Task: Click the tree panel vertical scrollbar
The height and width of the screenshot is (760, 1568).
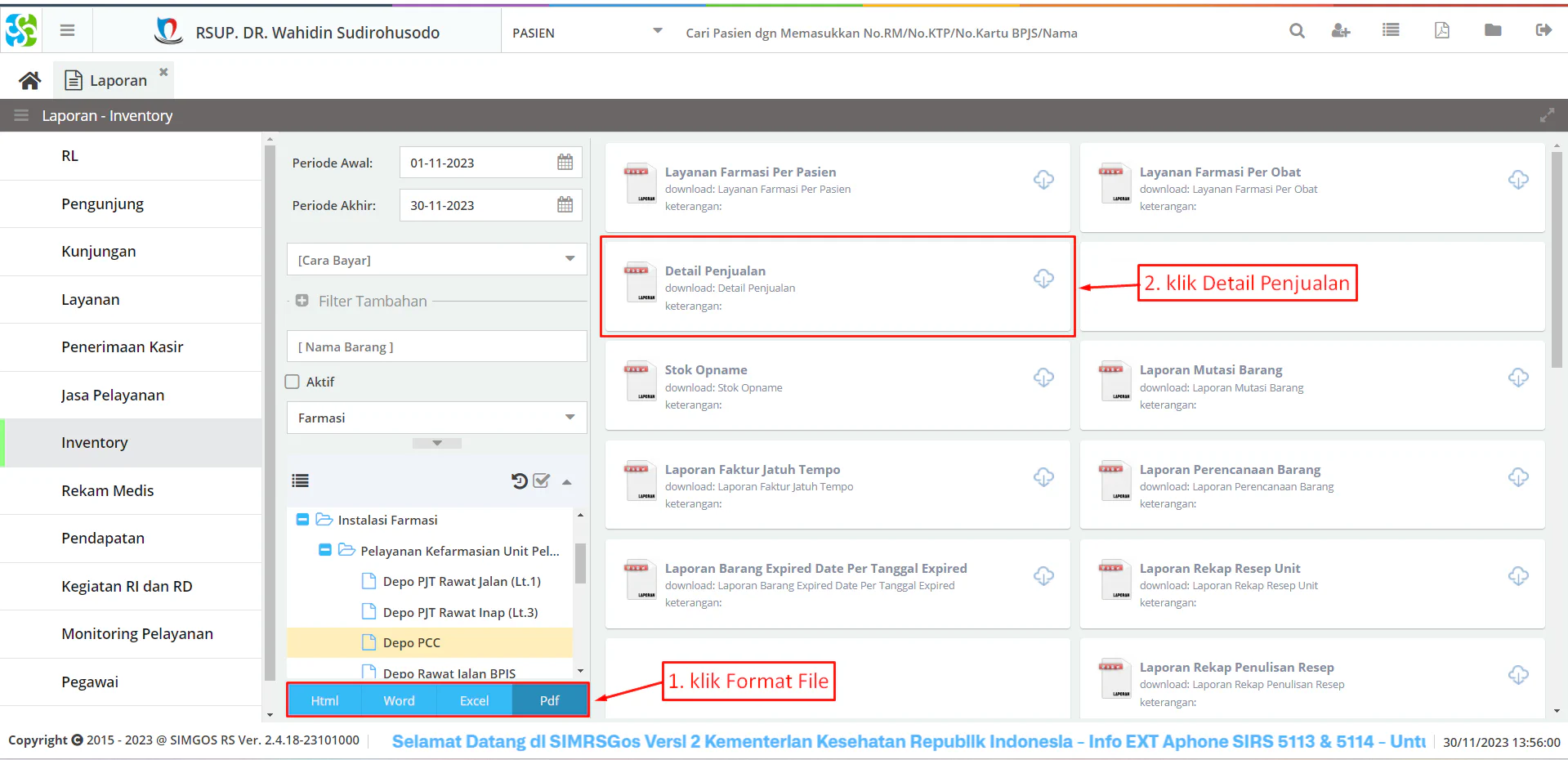Action: (x=580, y=564)
